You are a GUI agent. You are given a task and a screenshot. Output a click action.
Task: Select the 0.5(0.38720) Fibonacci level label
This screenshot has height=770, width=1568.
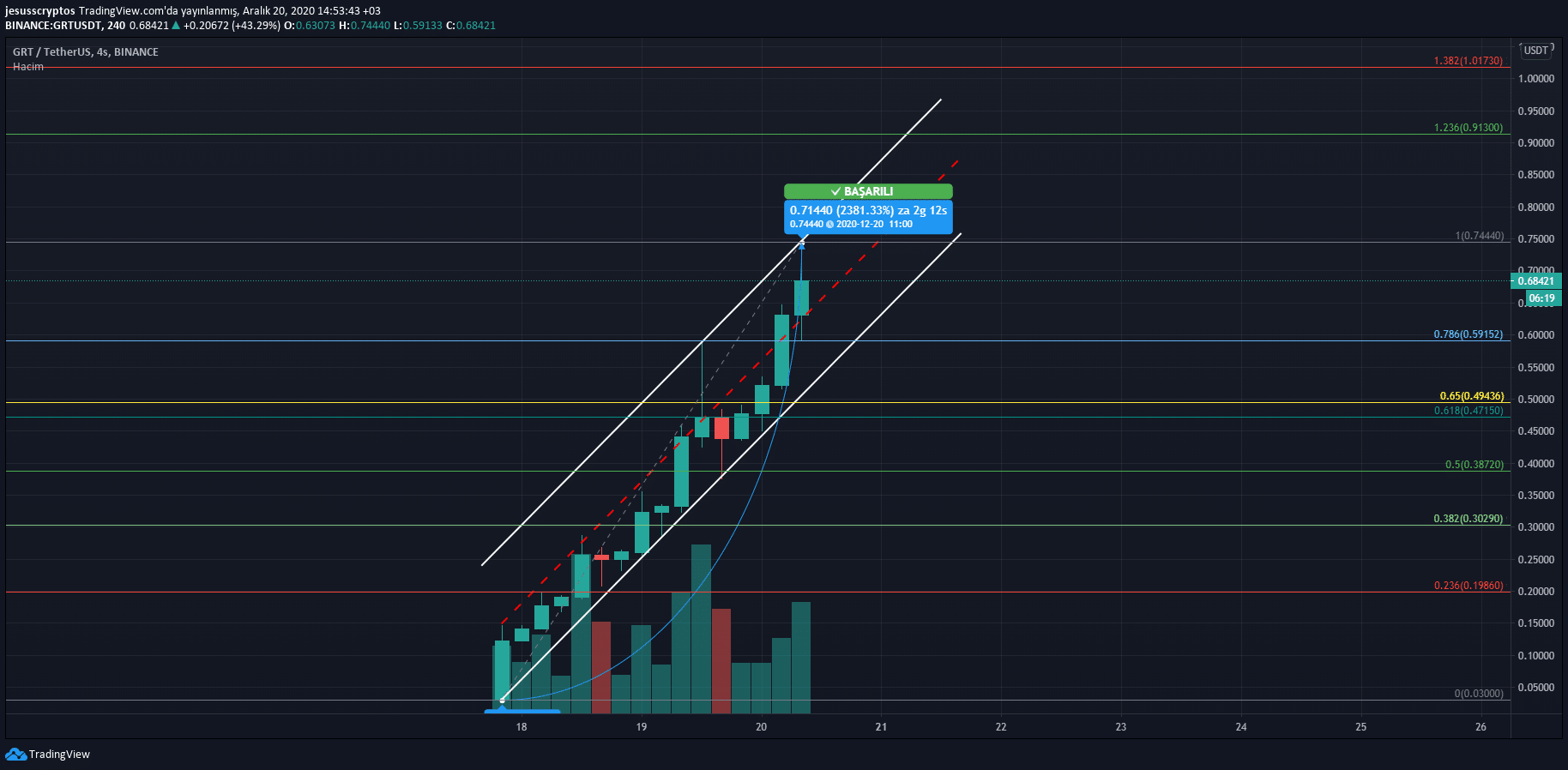pos(1474,465)
